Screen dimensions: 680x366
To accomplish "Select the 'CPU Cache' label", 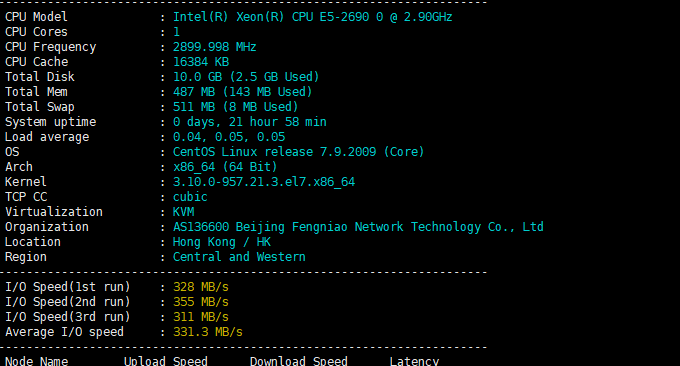I will (36, 62).
